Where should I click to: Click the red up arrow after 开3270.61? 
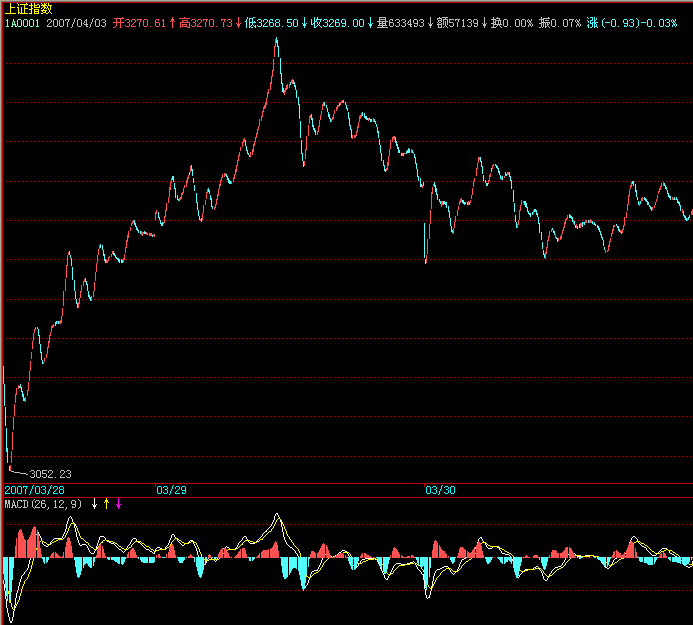172,21
